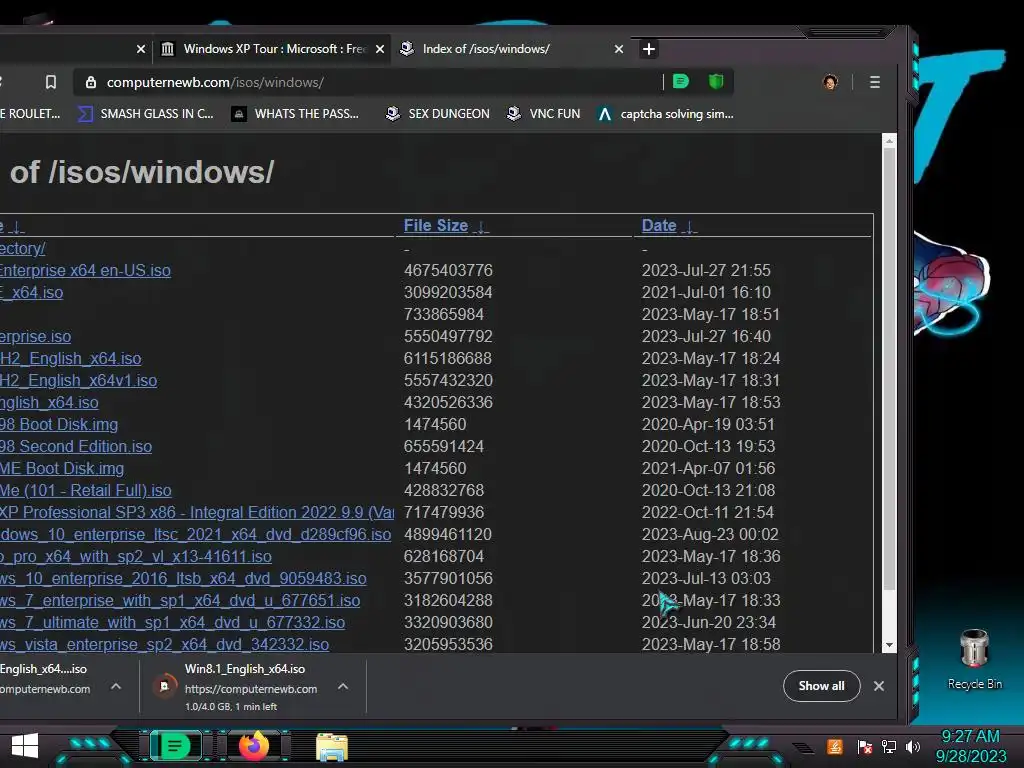Open the SEX DUNGEON bookmark
The width and height of the screenshot is (1024, 768).
pos(438,114)
